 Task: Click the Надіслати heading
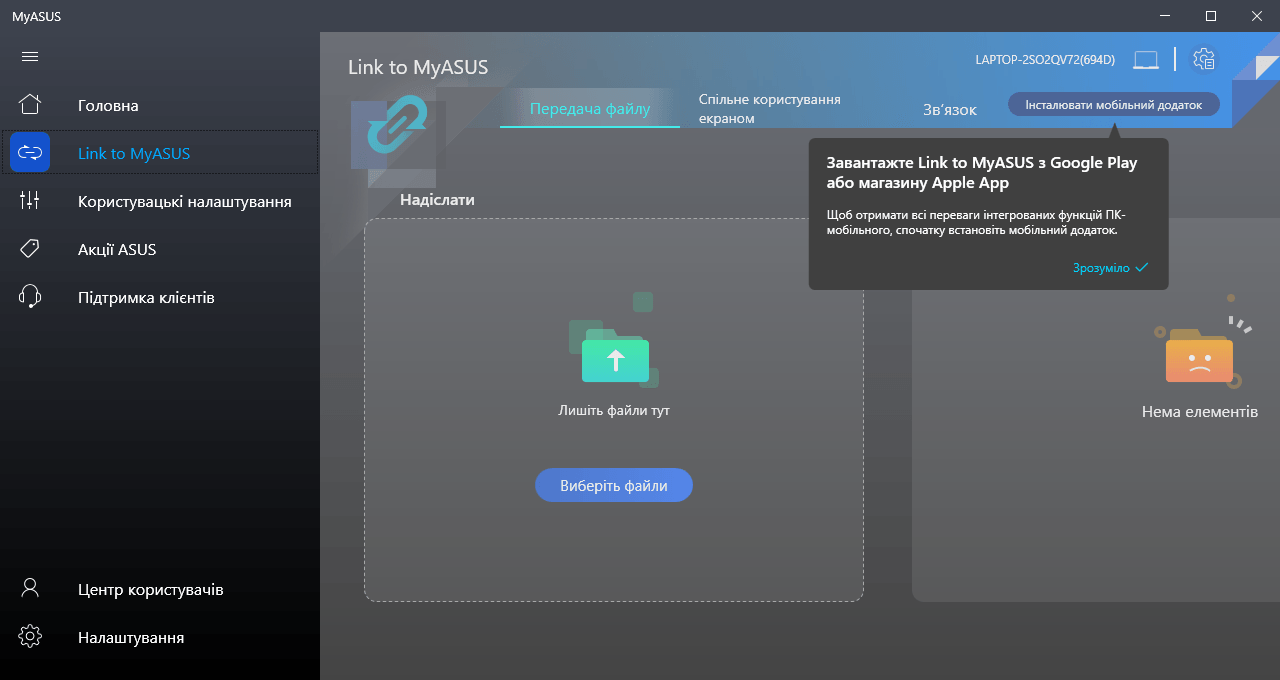click(x=437, y=199)
